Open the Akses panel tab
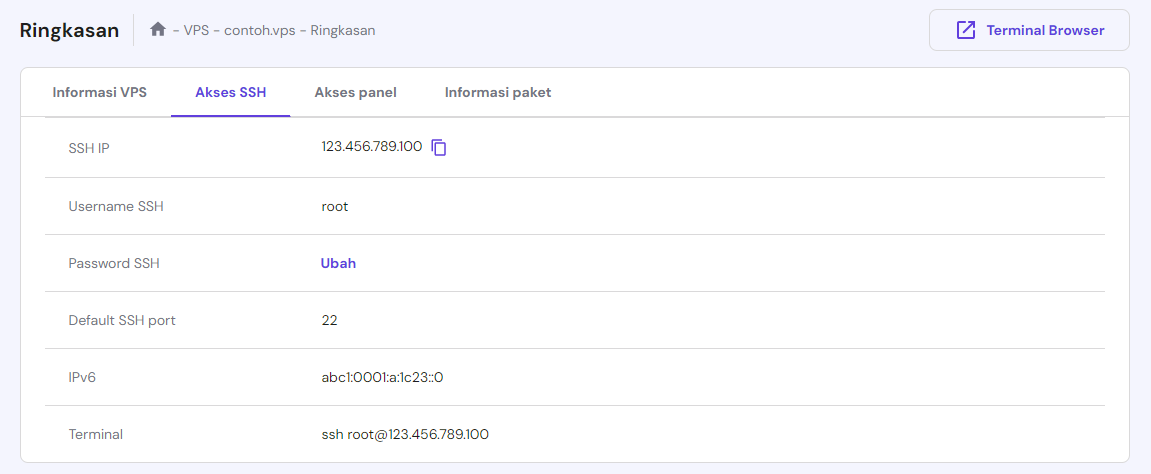Screen dimensions: 1151x474 pyautogui.click(x=355, y=92)
